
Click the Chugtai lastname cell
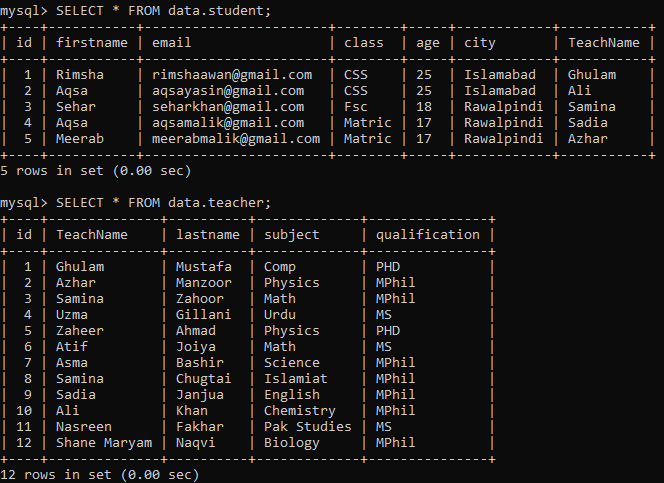[204, 379]
